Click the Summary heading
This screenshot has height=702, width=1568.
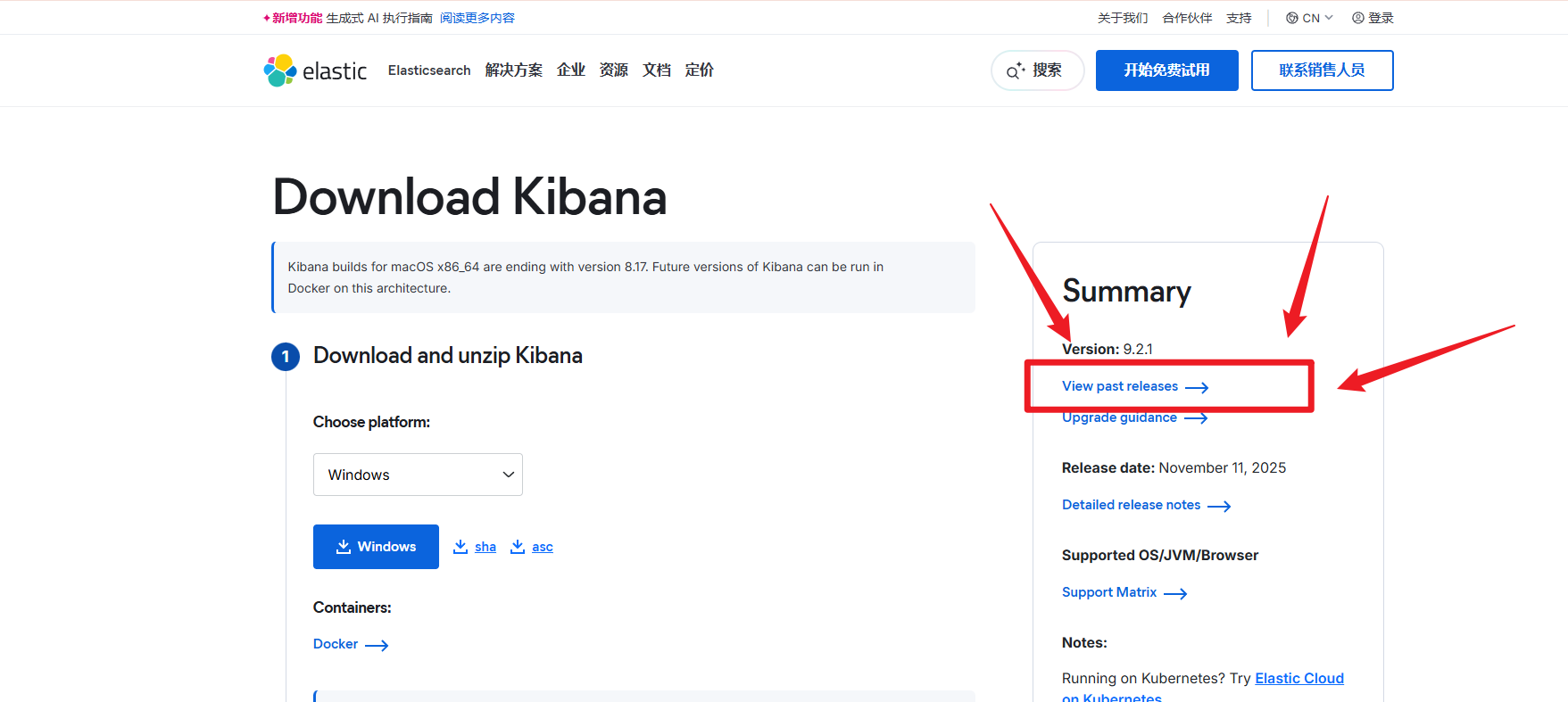pos(1127,292)
